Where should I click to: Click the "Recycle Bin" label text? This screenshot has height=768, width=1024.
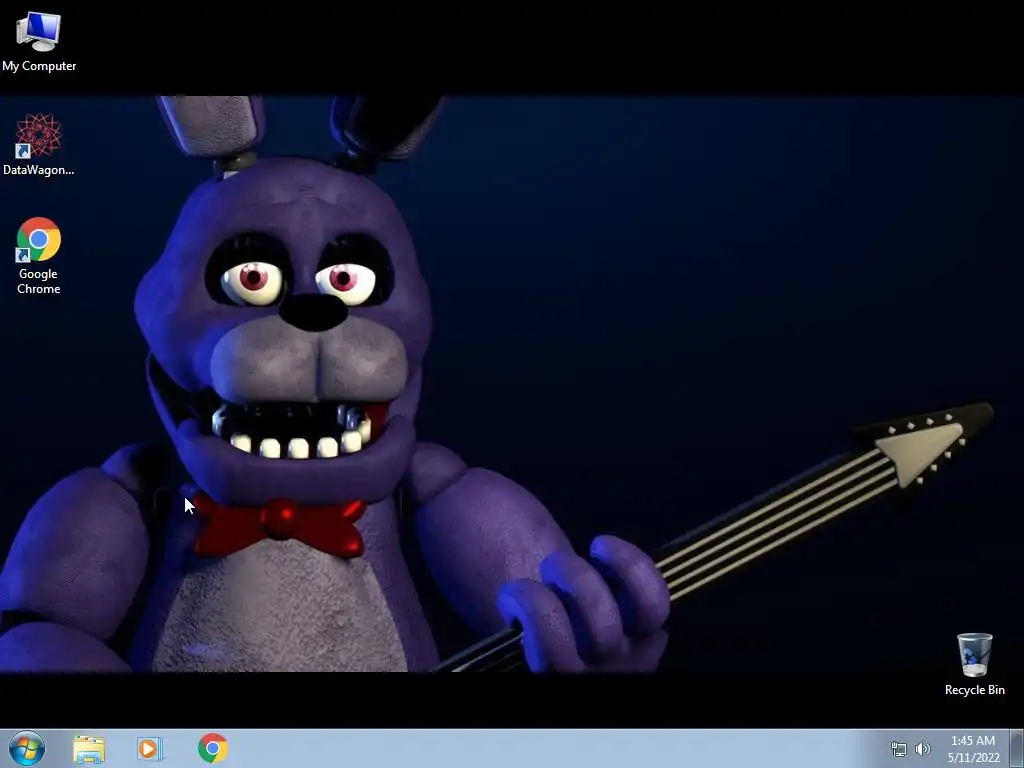point(974,690)
